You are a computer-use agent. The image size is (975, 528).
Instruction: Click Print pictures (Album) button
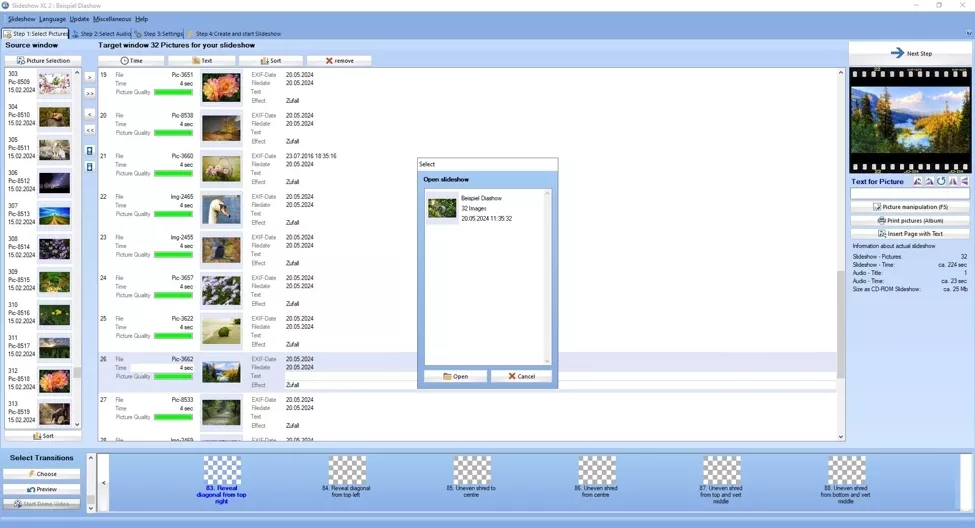click(910, 220)
